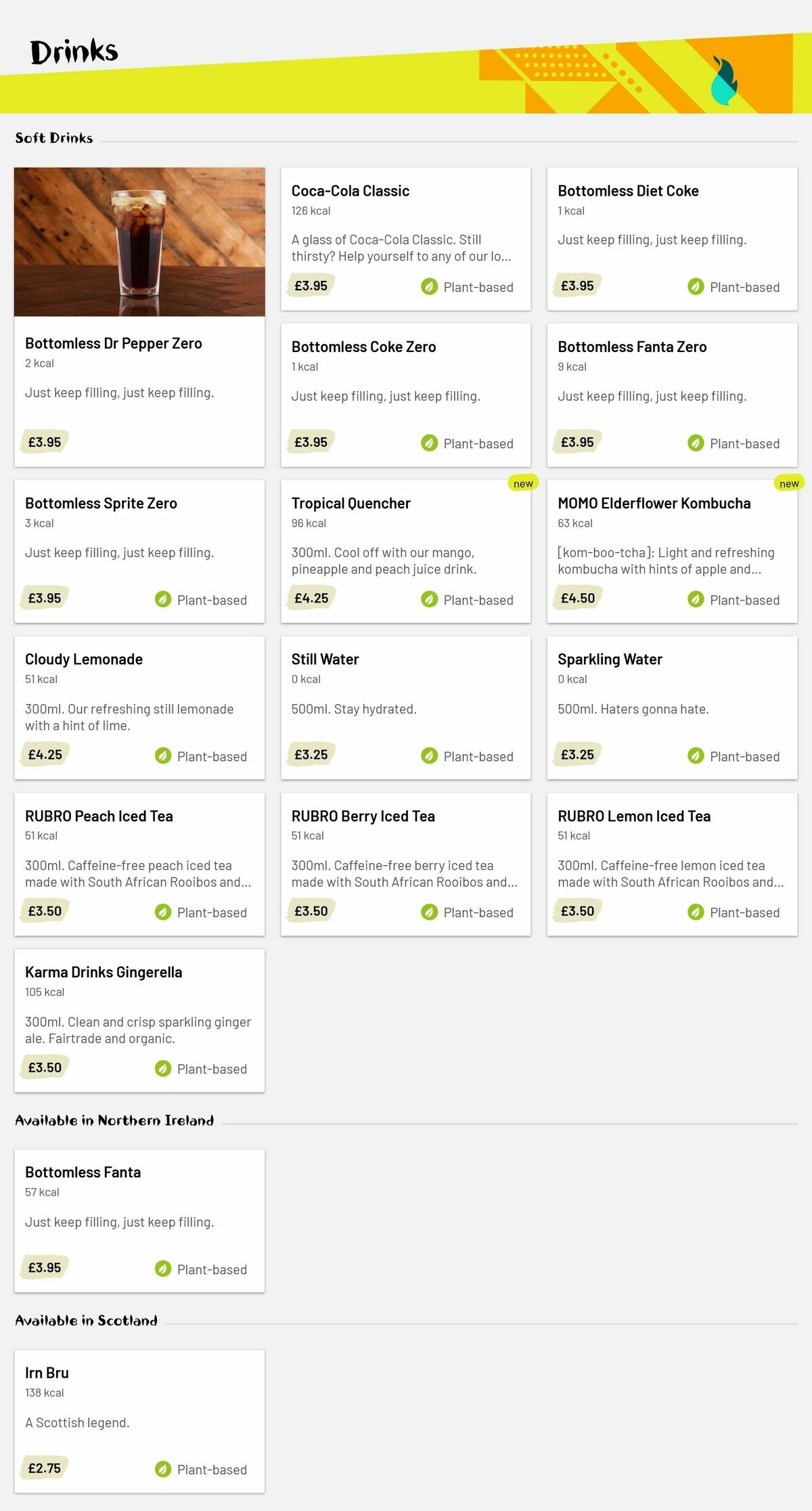Viewport: 812px width, 1511px height.
Task: Select the Available in Scotland section heading
Action: pos(87,1320)
